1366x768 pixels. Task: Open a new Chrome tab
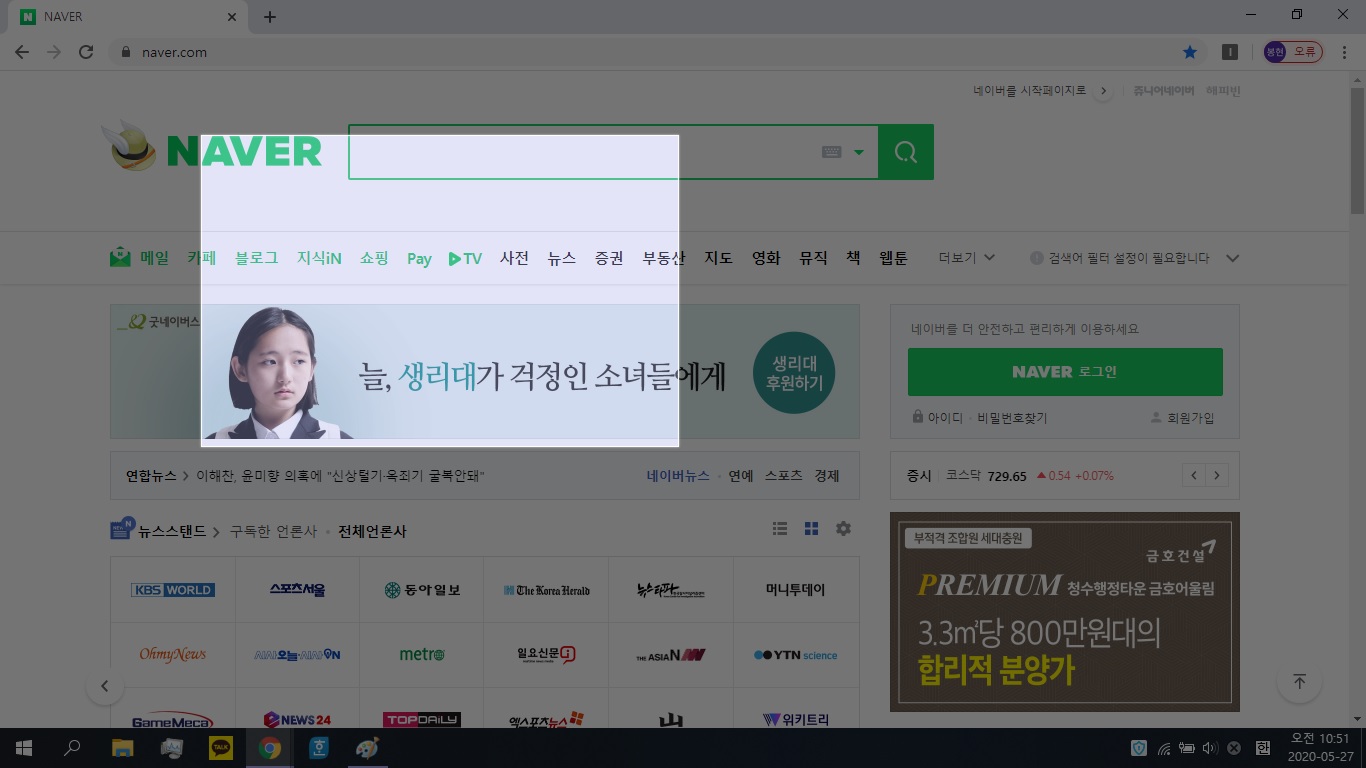[x=270, y=17]
